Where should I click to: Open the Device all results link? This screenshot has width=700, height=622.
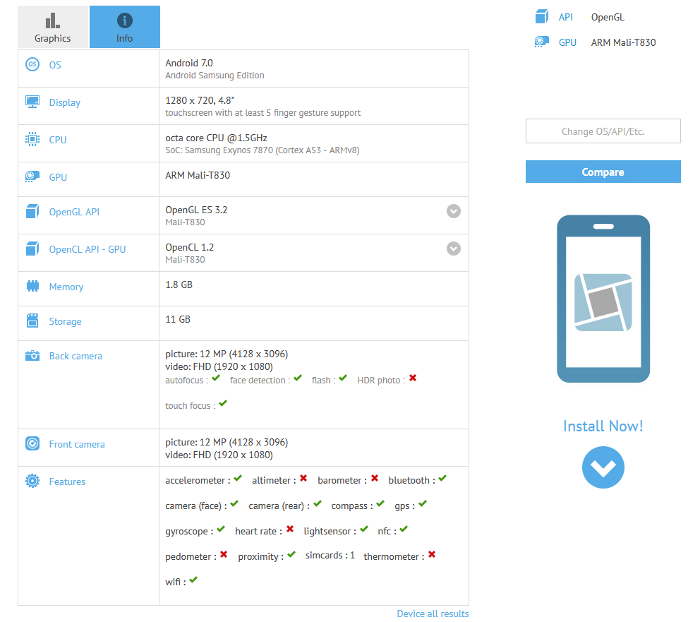click(432, 613)
